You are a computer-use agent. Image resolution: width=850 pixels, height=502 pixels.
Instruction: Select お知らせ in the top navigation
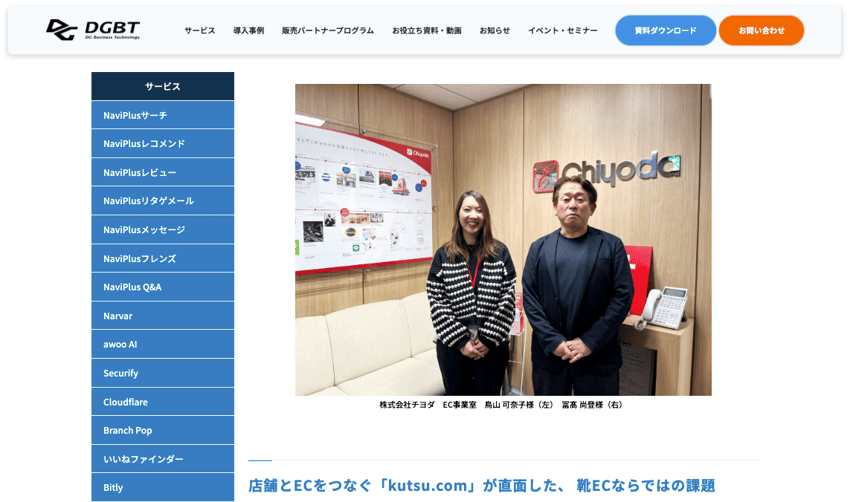(x=494, y=30)
